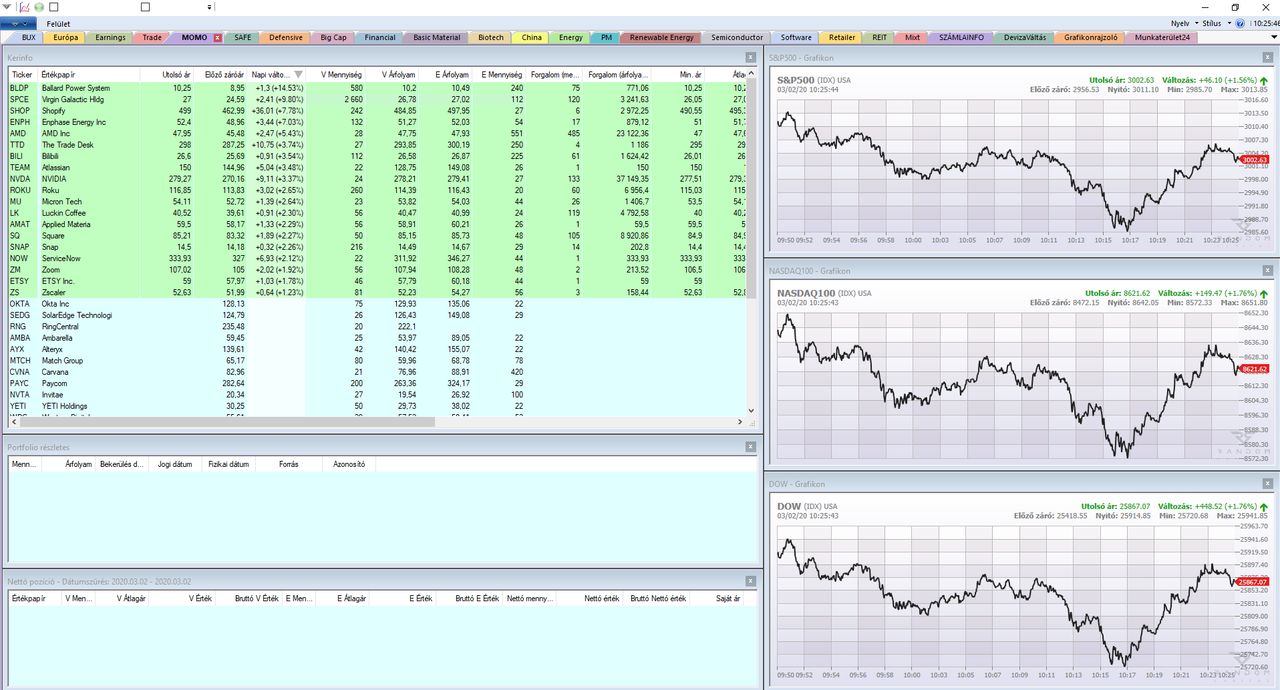Select the ZM Zoom row
The width and height of the screenshot is (1280, 690).
(378, 270)
